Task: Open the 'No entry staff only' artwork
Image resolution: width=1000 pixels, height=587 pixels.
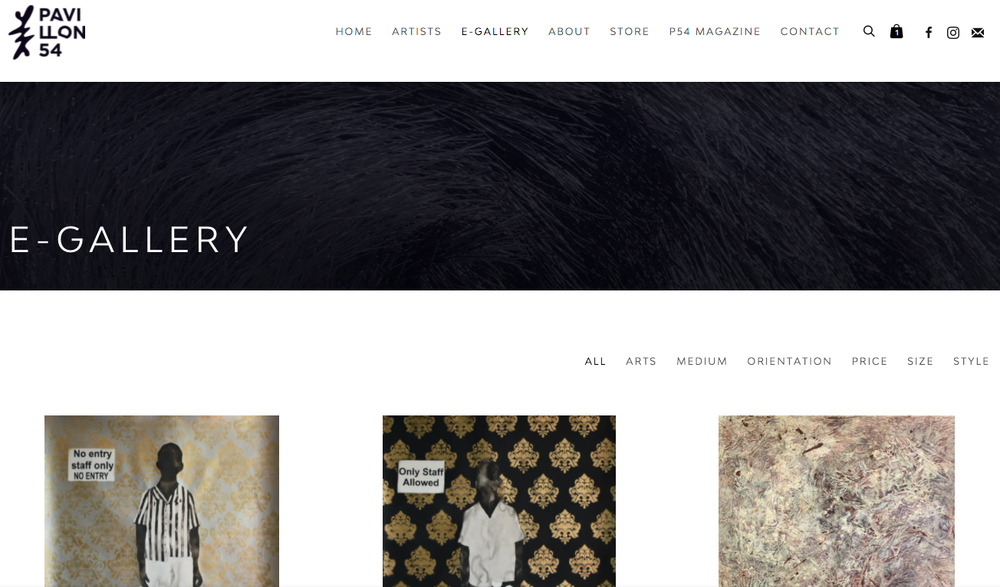Action: point(161,501)
